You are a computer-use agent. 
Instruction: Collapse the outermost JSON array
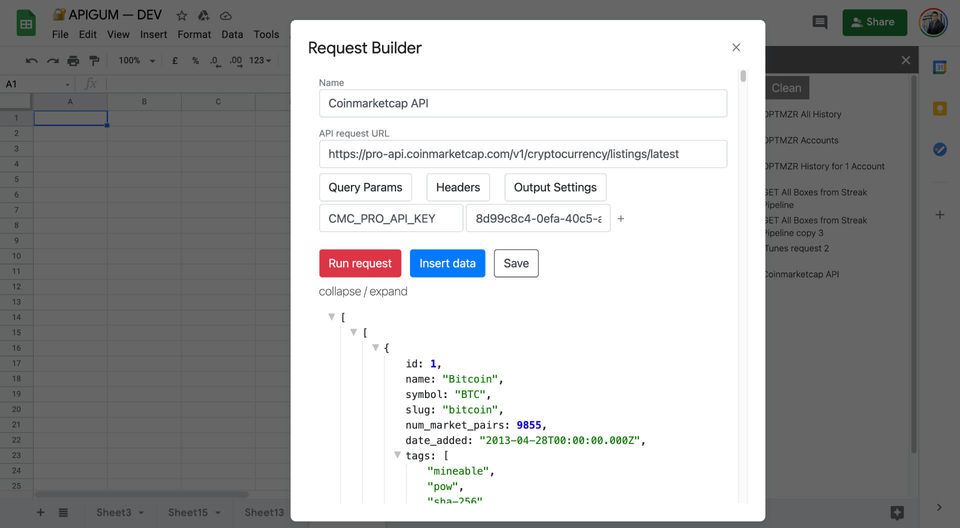coord(331,317)
